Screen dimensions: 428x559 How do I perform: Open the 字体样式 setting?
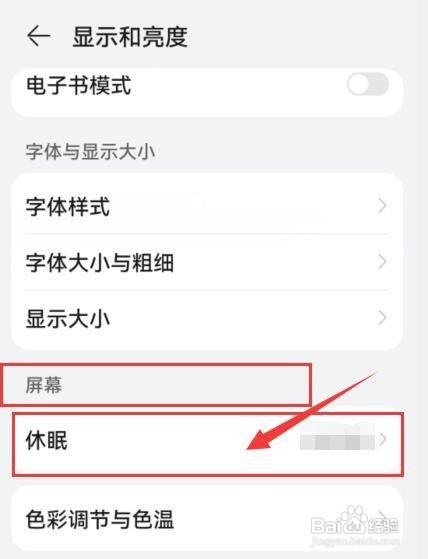pos(207,206)
